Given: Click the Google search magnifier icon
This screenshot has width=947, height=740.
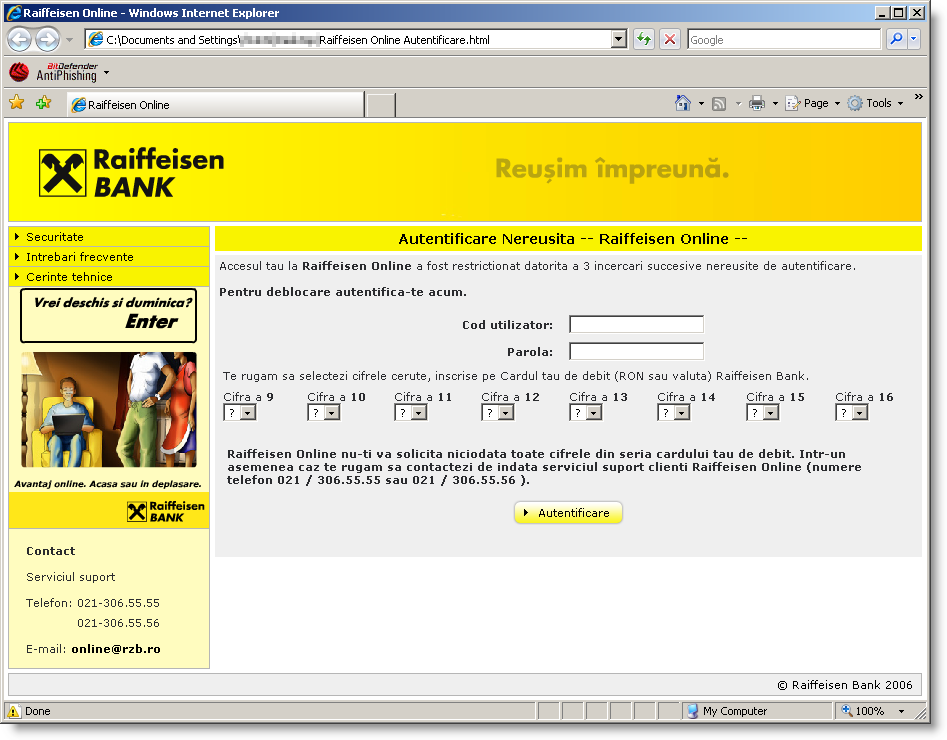Looking at the screenshot, I should click(896, 39).
